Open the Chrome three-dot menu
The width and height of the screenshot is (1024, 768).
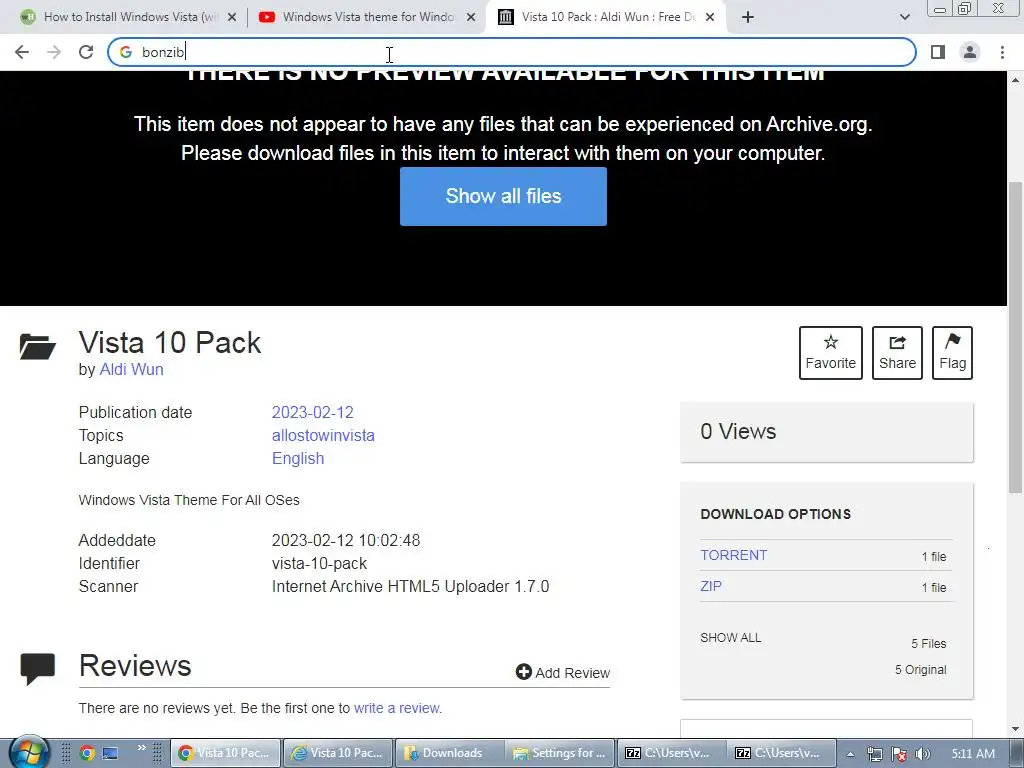1002,52
